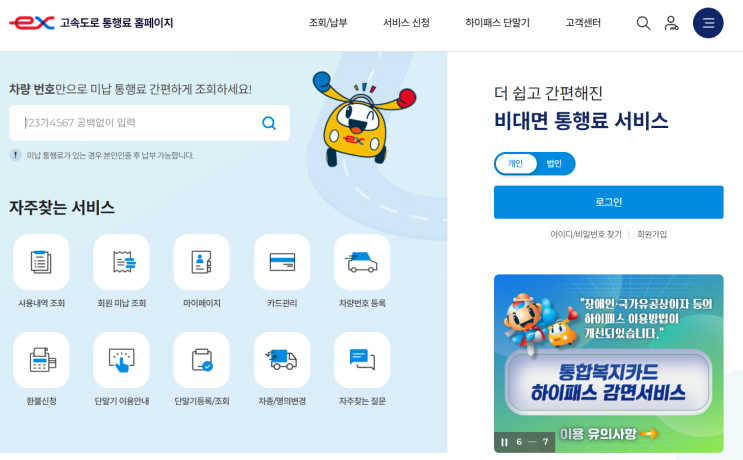Open the 회원가입 link
The image size is (743, 460).
[652, 235]
